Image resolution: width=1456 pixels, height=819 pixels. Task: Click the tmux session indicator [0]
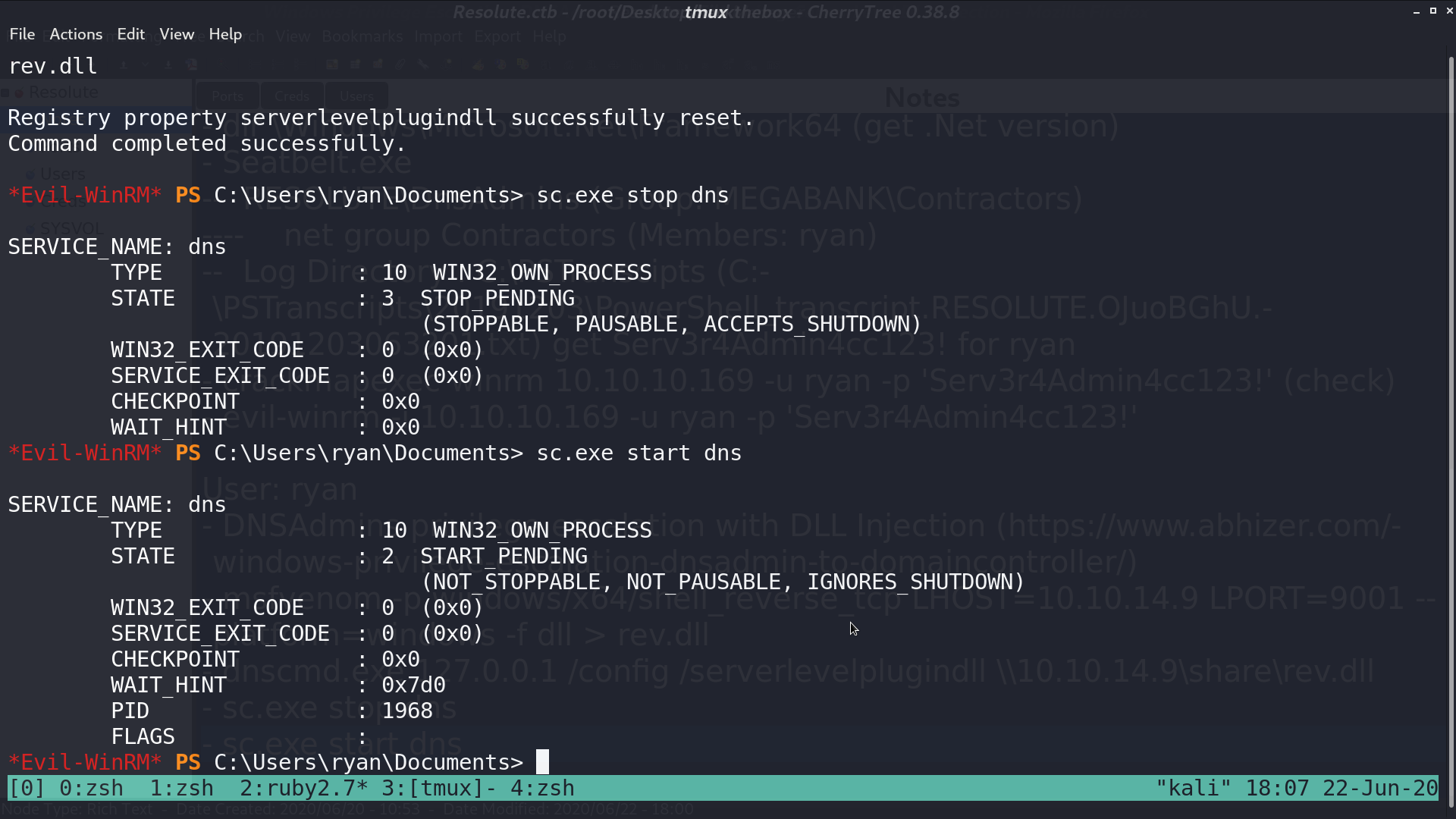pyautogui.click(x=27, y=789)
